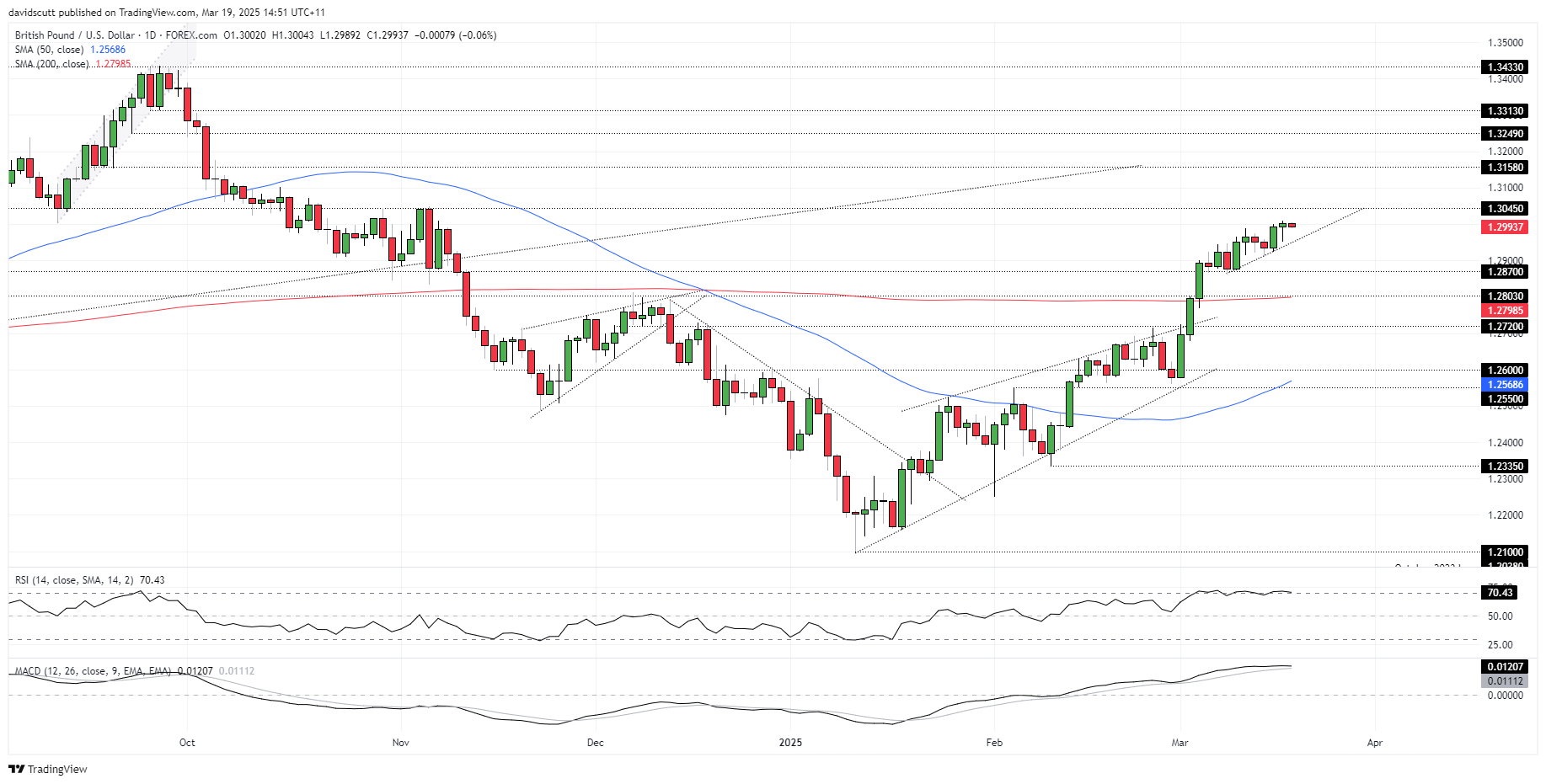This screenshot has height=784, width=1546.
Task: Click the RSI (14, close, SMA, 14, 2) legend
Action: point(74,580)
